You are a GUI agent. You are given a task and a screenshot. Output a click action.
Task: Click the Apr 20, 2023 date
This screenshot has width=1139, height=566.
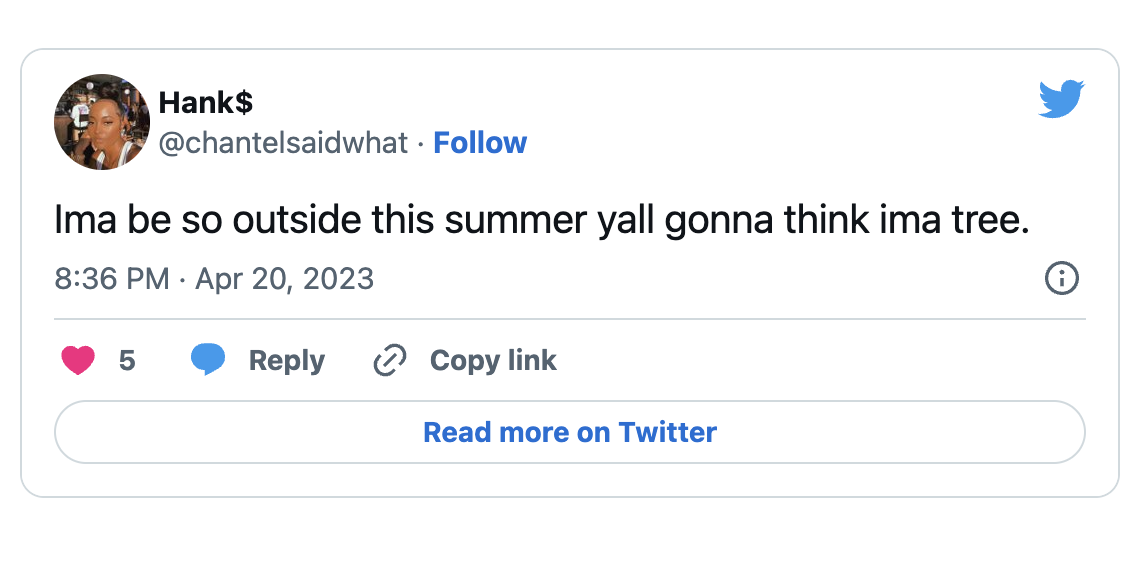284,278
